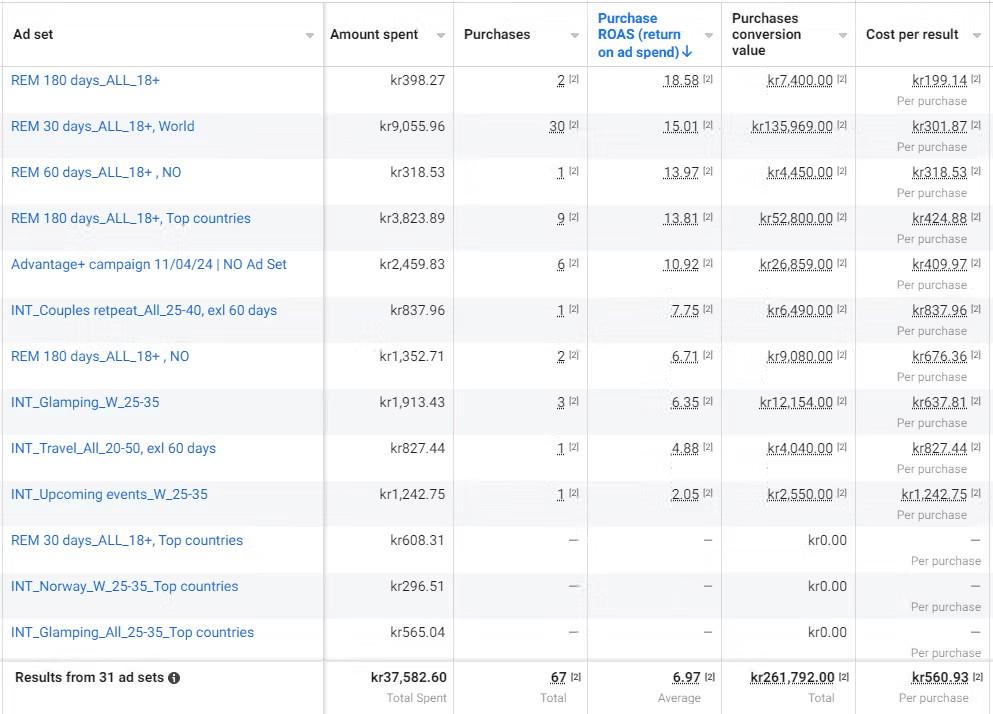Viewport: 993px width, 714px height.
Task: Click the Purchases conversion value header
Action: [x=766, y=34]
